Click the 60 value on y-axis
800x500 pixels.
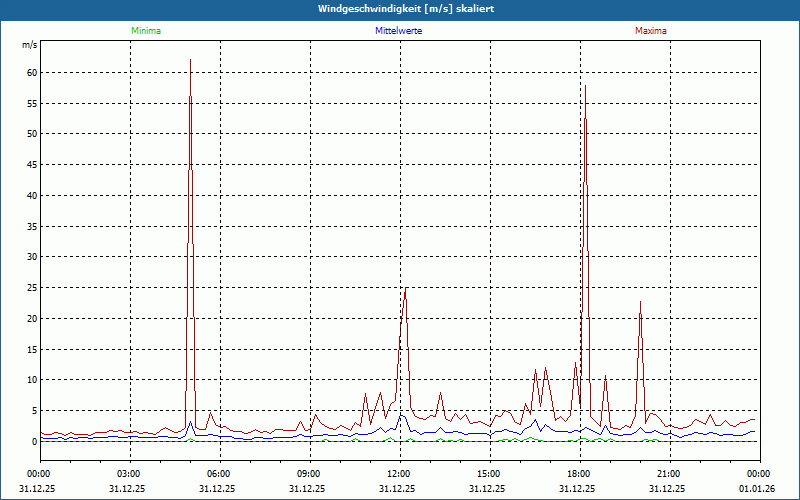(33, 72)
